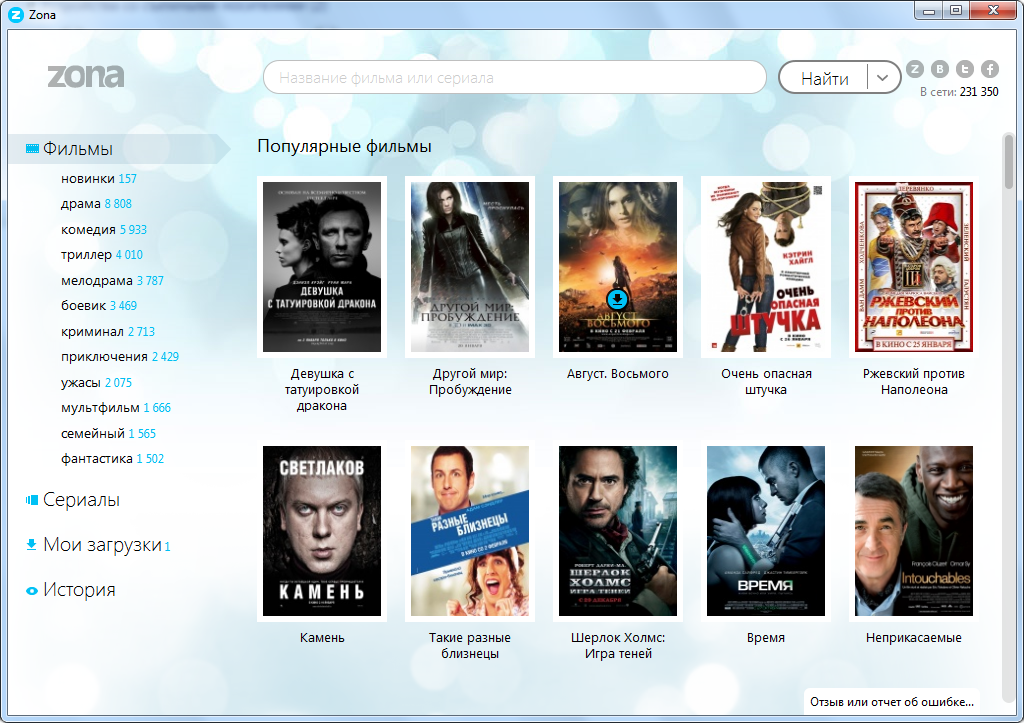Select the драма genre
The width and height of the screenshot is (1024, 723).
[96, 204]
